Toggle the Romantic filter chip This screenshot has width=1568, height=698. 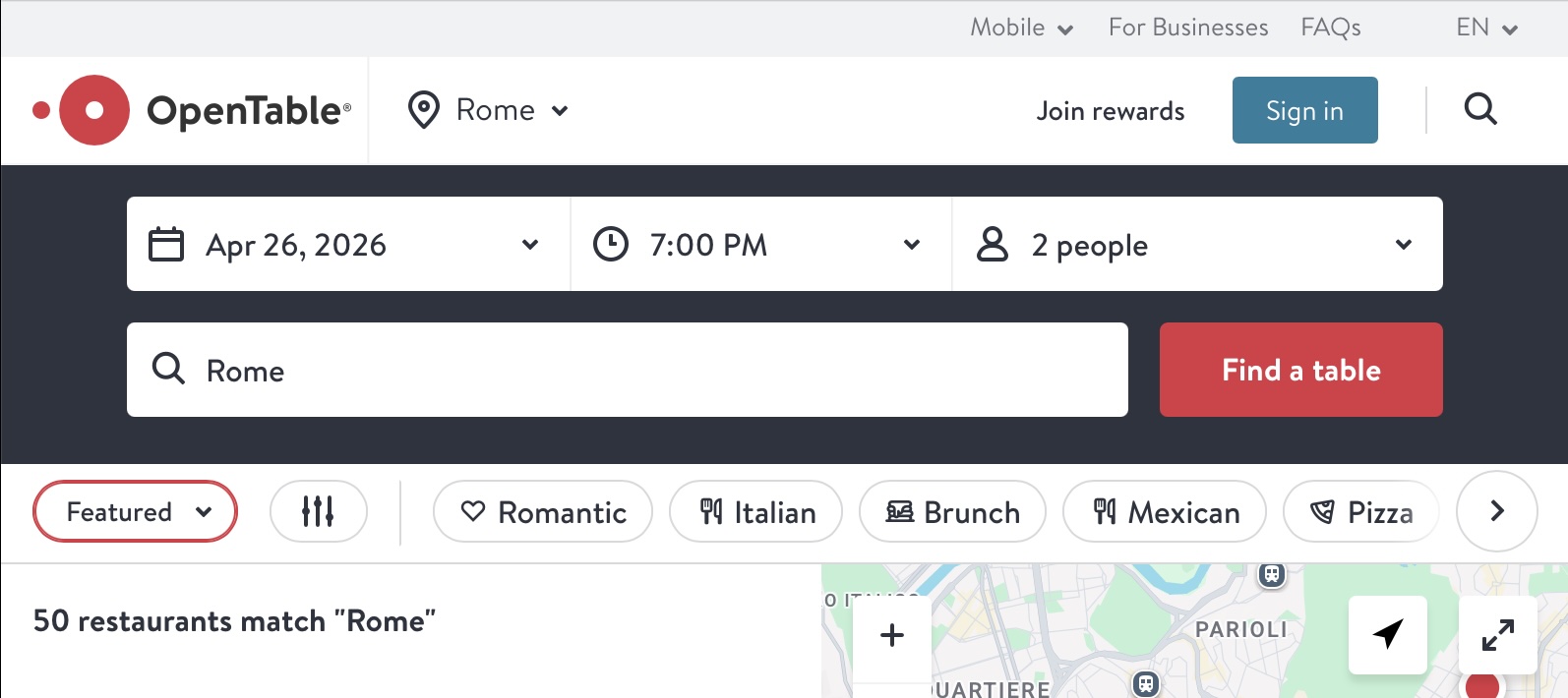tap(543, 511)
